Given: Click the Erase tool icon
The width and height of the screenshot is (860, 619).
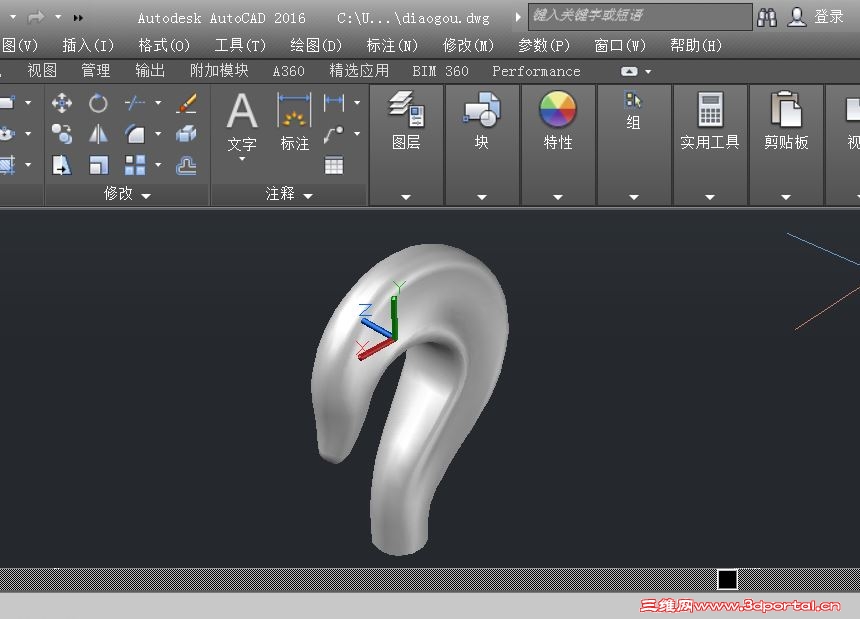Looking at the screenshot, I should [186, 103].
